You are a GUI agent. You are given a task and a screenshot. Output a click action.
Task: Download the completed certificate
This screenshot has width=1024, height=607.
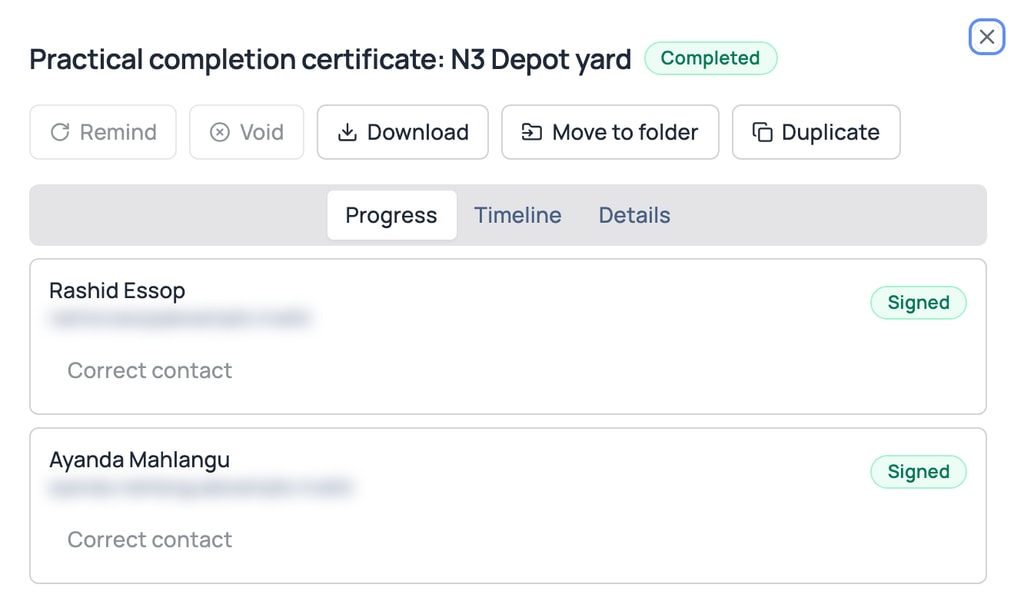[402, 132]
